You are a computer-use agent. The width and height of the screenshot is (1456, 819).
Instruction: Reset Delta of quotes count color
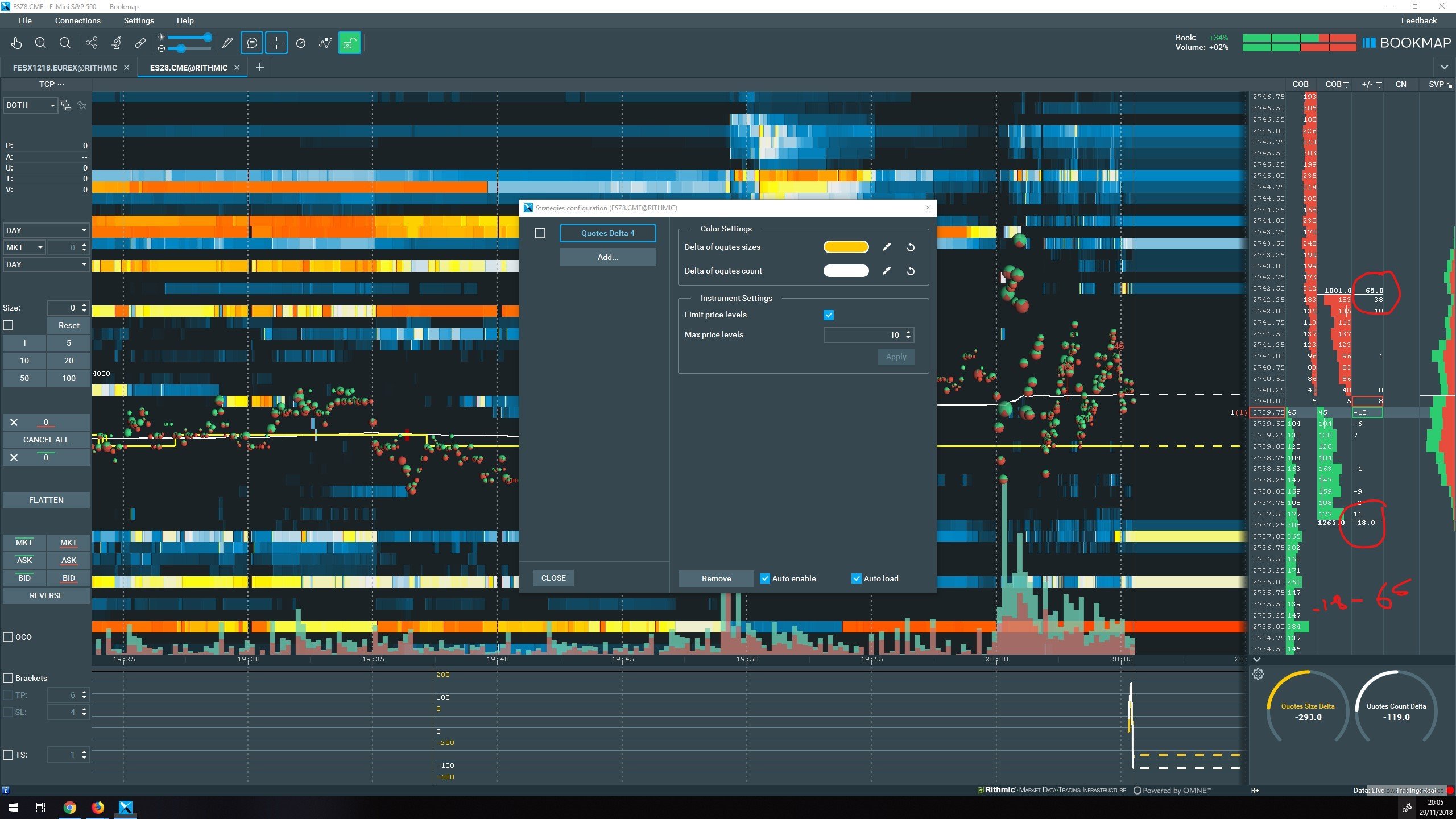pyautogui.click(x=911, y=271)
